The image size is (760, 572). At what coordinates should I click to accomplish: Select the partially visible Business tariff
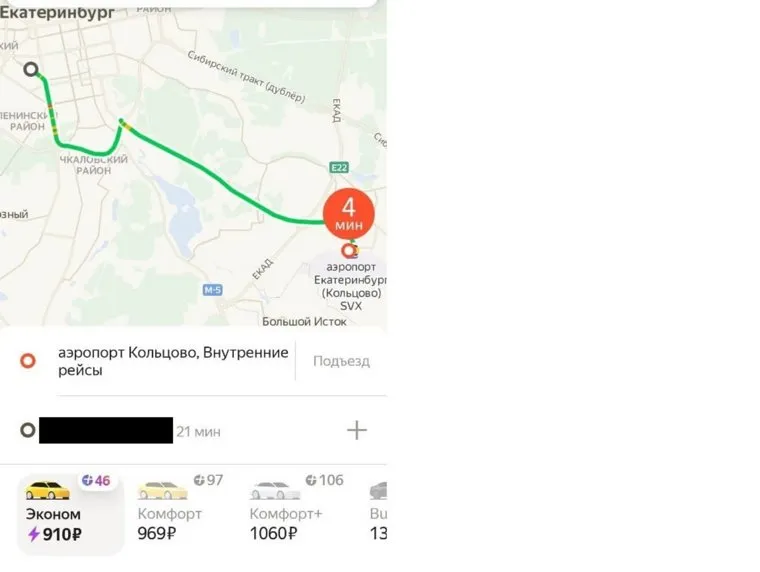coord(378,509)
